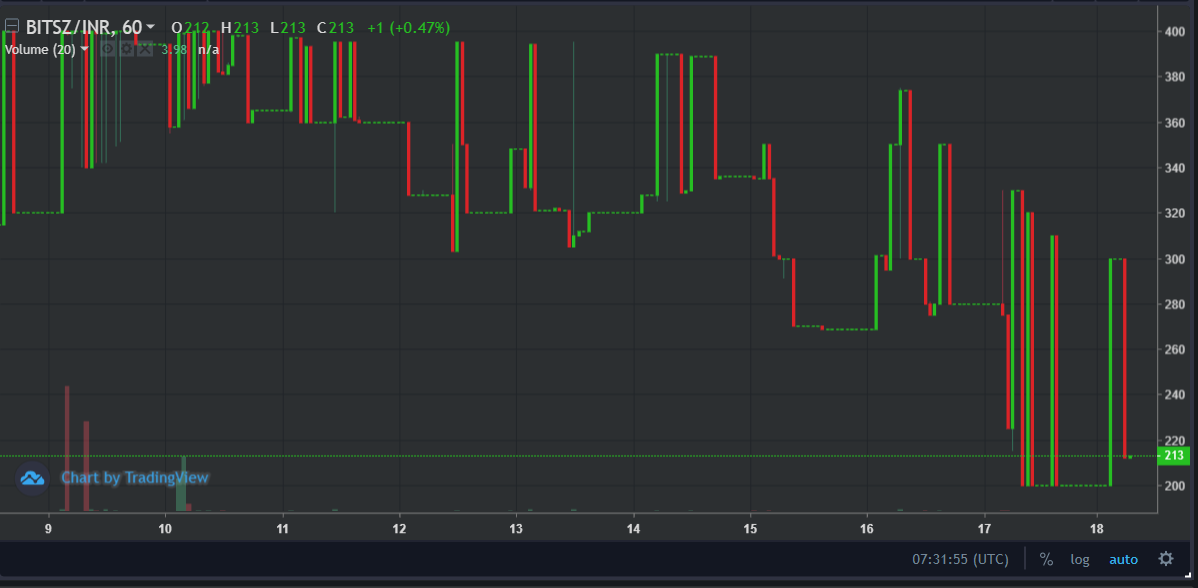Screen dimensions: 1198x588
Task: Open the Volume (20) indicator dropdown arrow
Action: [x=85, y=49]
